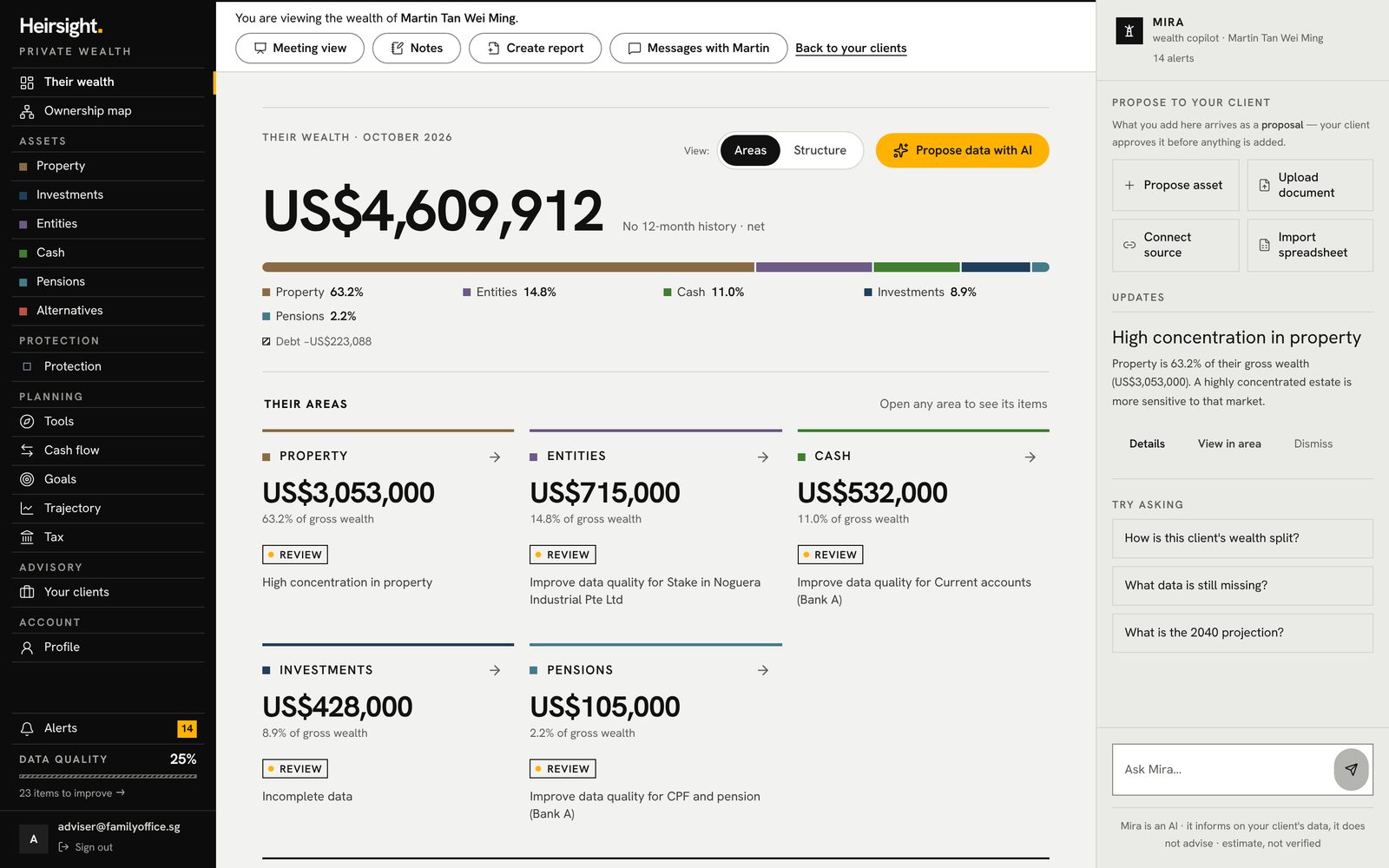The width and height of the screenshot is (1389, 868).
Task: Click the sign out icon
Action: pos(63,847)
